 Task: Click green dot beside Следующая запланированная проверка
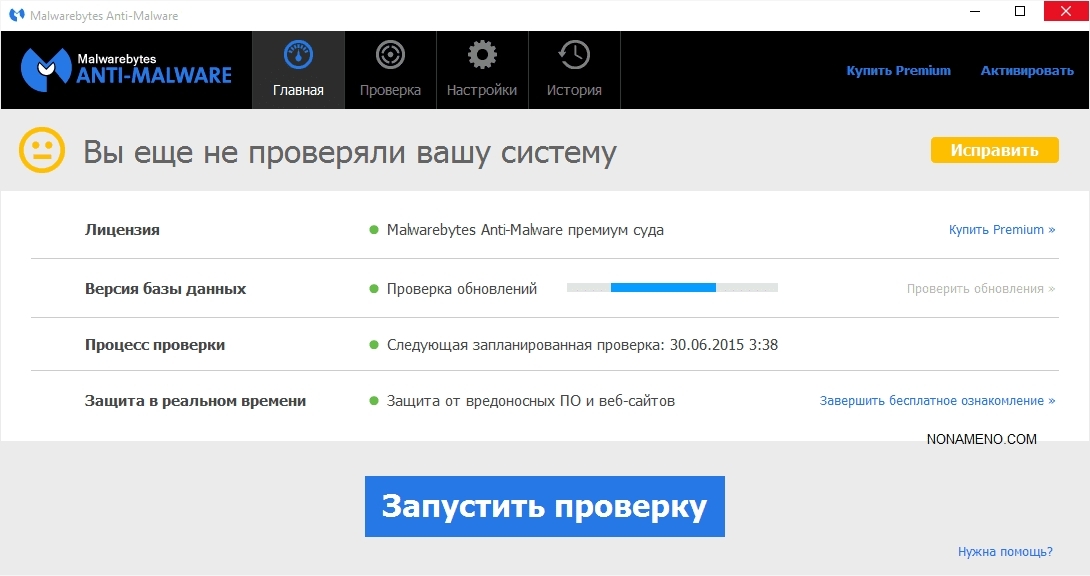click(x=374, y=345)
